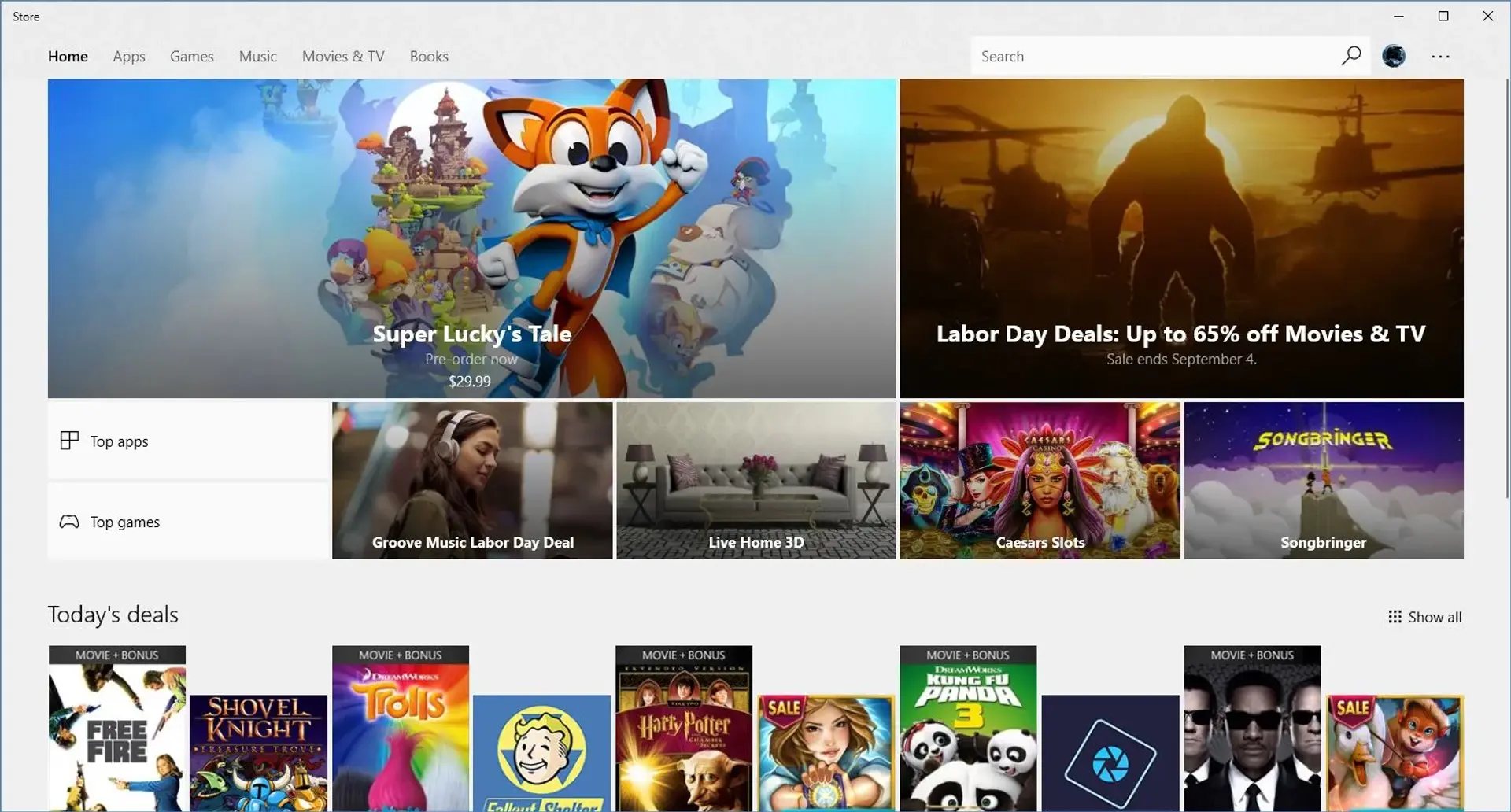The width and height of the screenshot is (1511, 812).
Task: Switch to the Apps tab
Action: pos(129,57)
